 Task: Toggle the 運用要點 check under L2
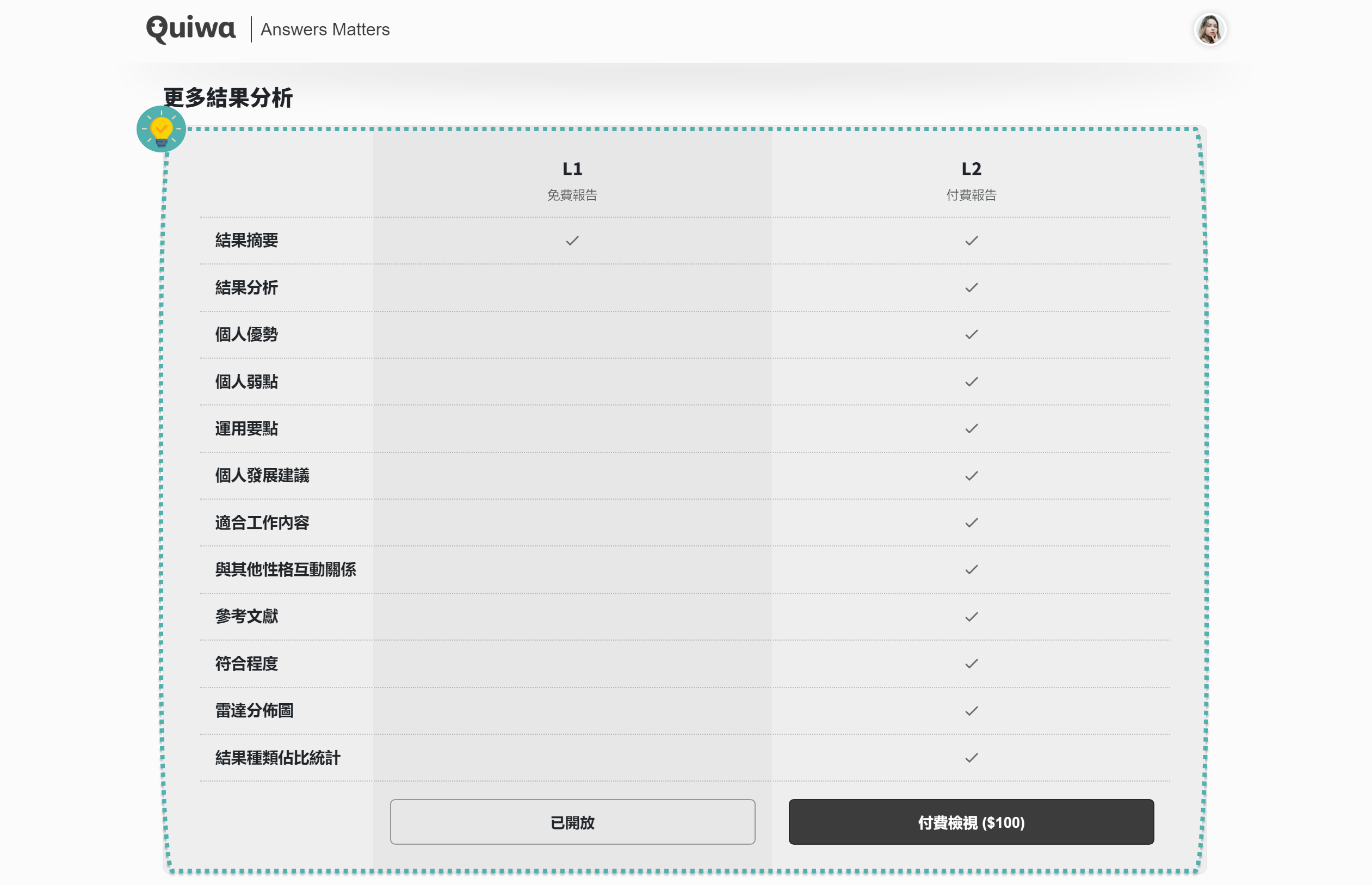(972, 428)
